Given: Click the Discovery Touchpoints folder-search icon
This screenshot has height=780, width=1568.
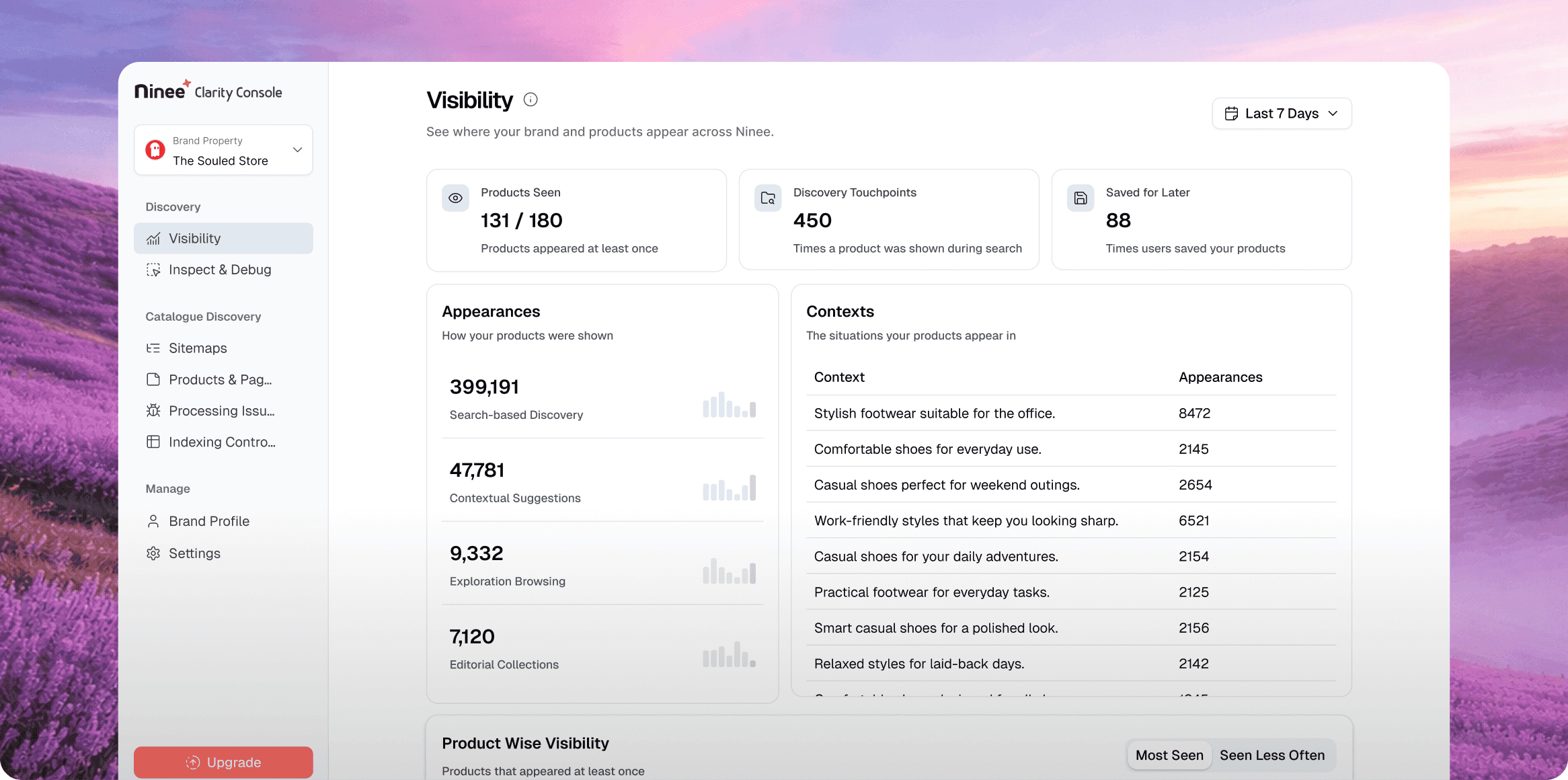Looking at the screenshot, I should [768, 198].
